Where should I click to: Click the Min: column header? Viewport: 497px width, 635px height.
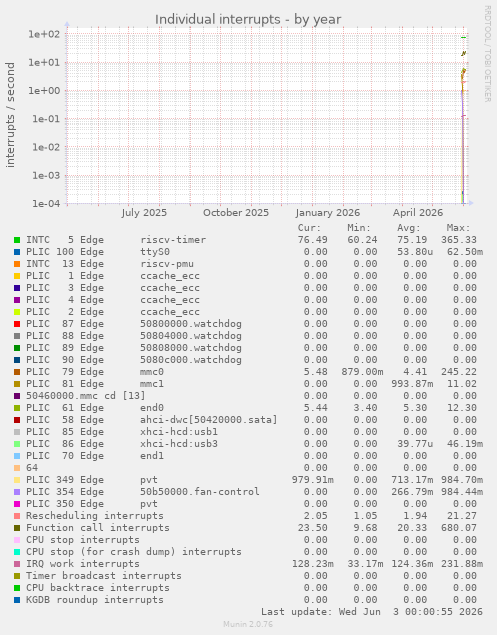[359, 228]
